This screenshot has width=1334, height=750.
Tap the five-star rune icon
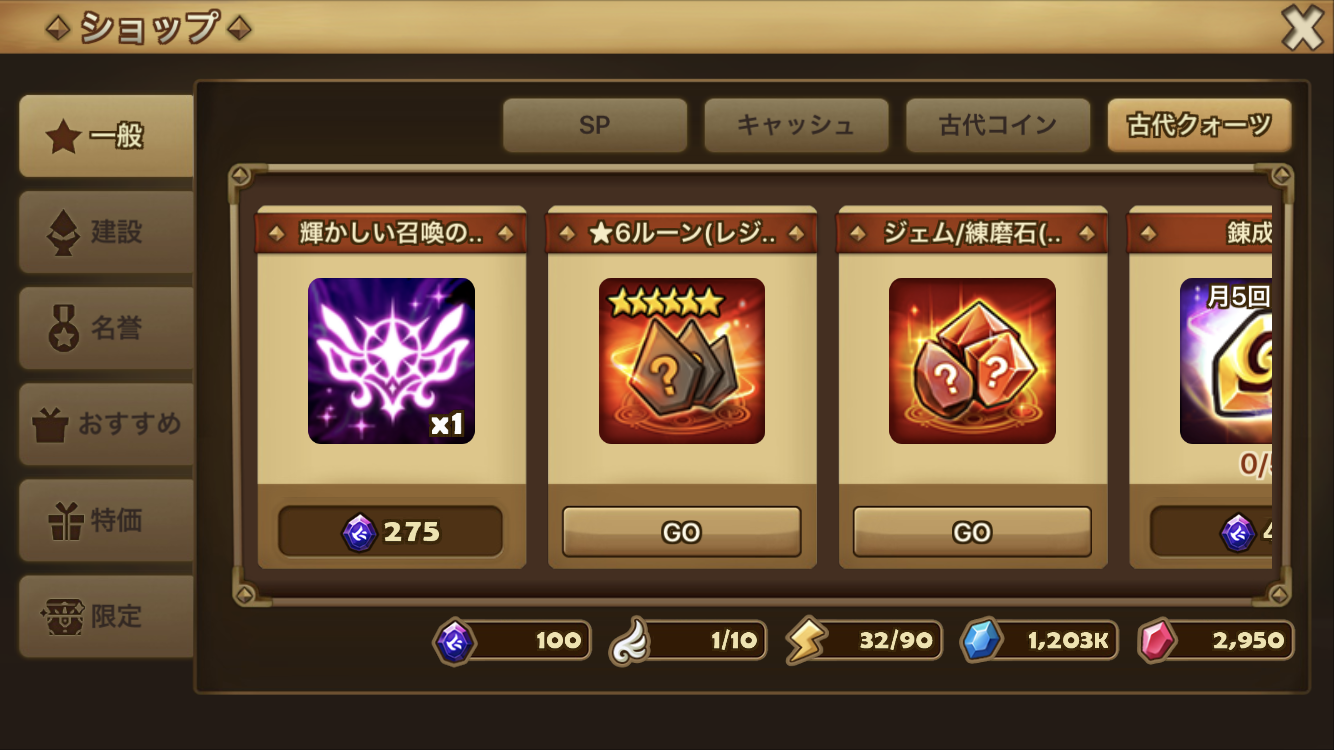682,361
